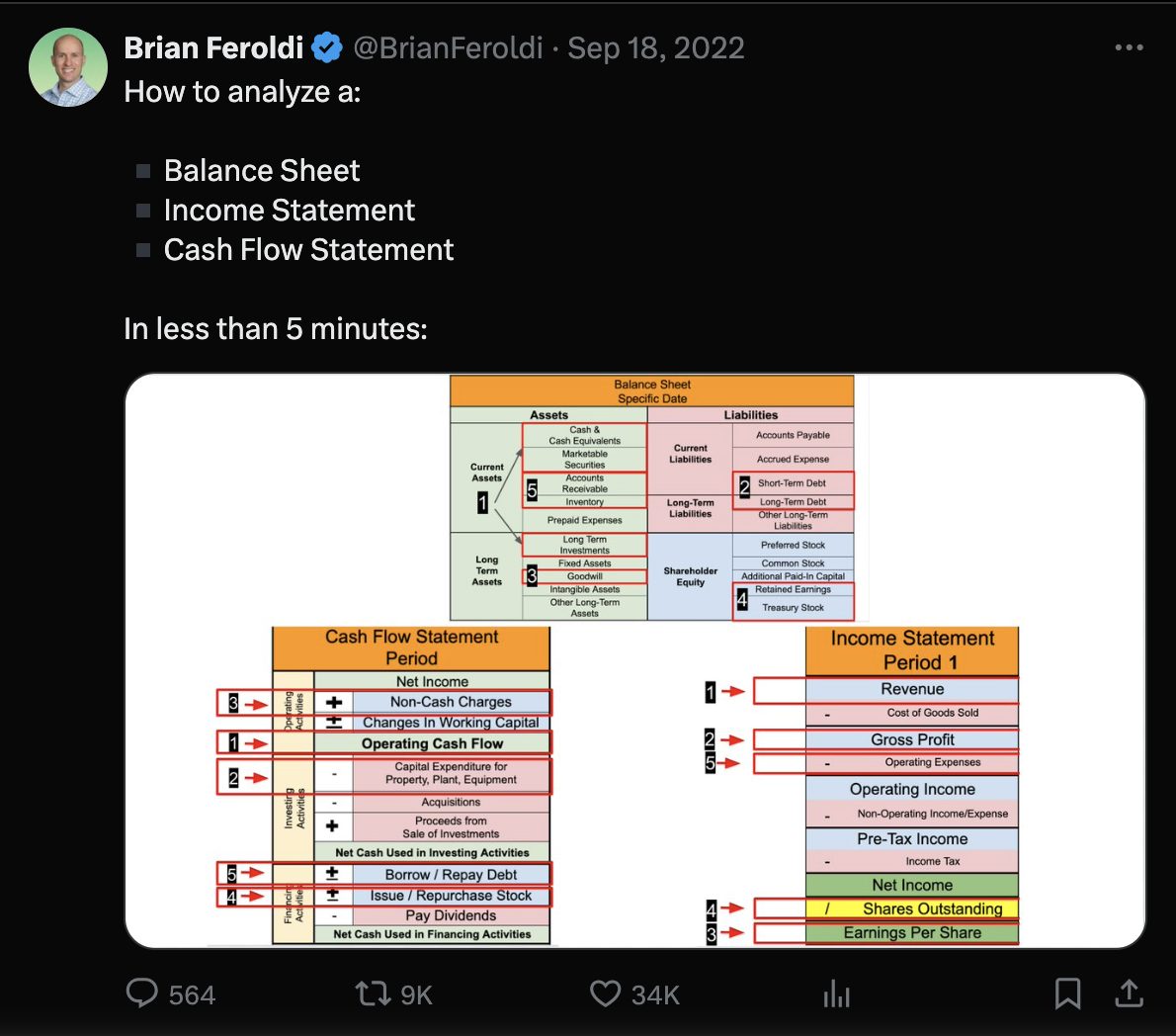
Task: Open tweet analytics via the bar chart icon
Action: point(836,993)
